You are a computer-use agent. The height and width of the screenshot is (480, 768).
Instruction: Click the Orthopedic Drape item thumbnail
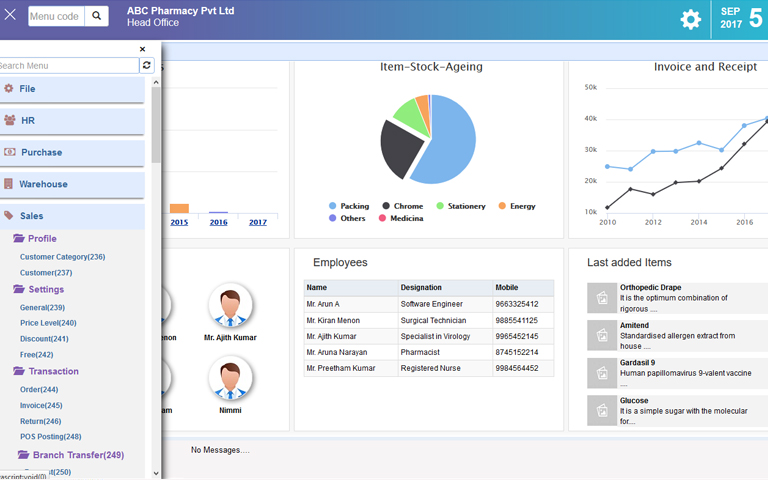[602, 298]
